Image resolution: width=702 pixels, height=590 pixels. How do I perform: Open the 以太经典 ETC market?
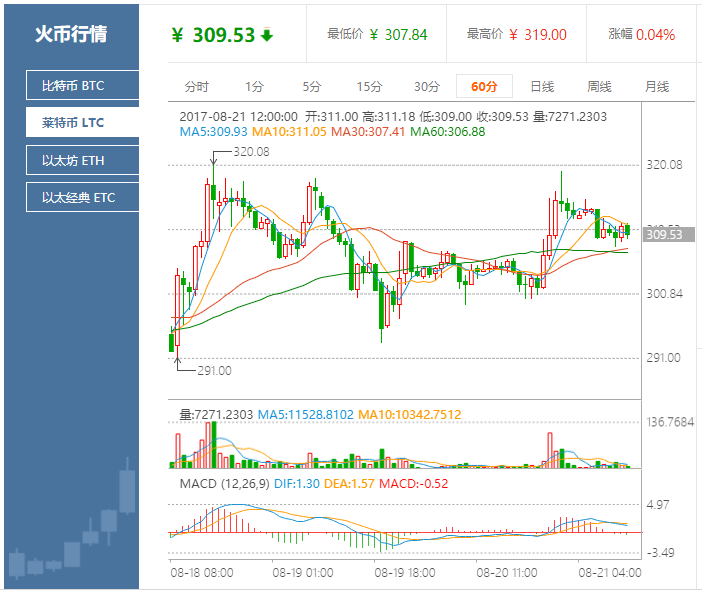point(83,197)
